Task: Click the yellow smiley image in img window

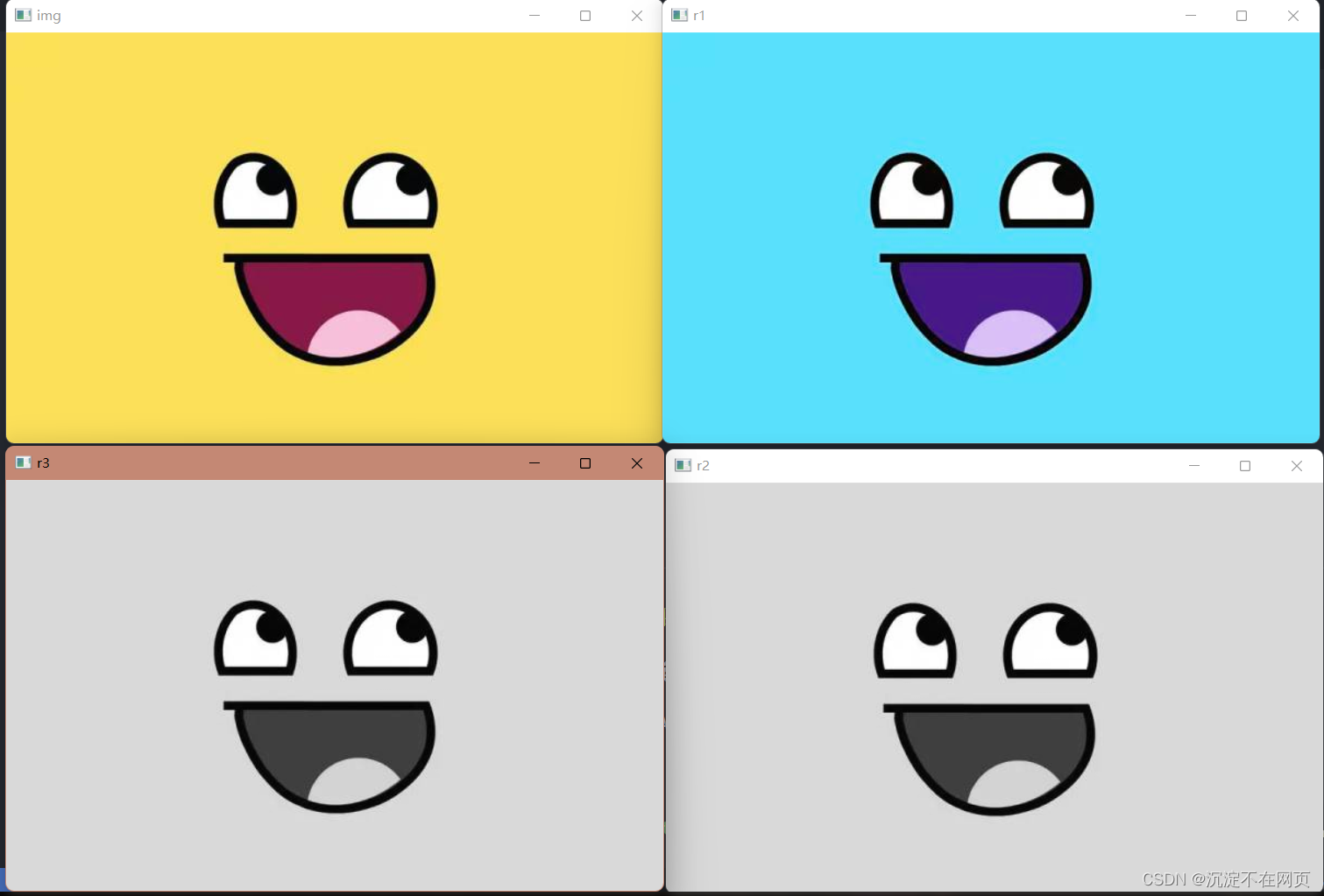Action: point(334,237)
